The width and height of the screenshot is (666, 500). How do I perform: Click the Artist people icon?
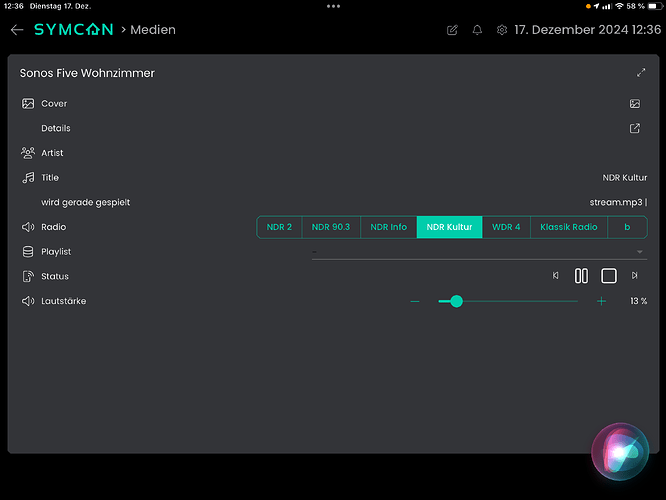coord(28,153)
